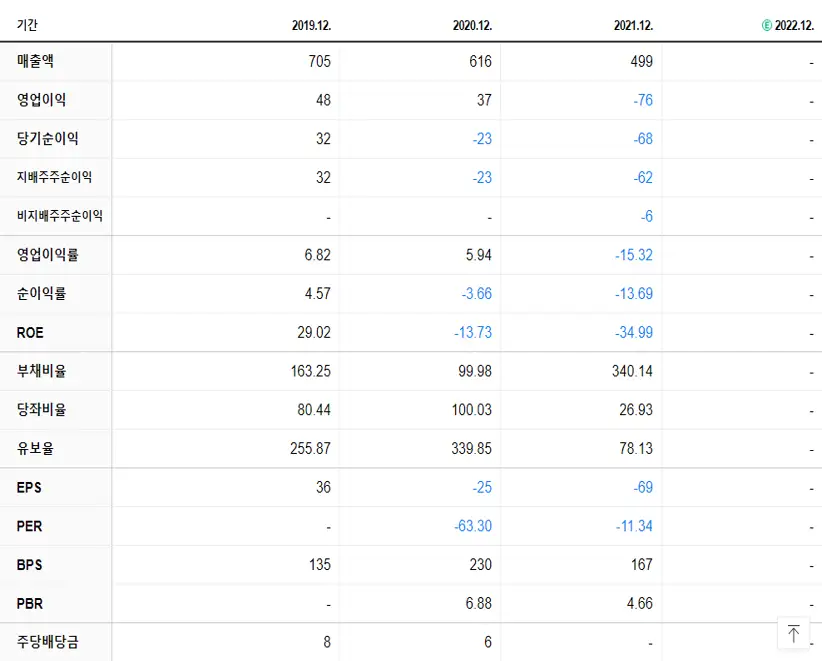822x661 pixels.
Task: Select debt ratio value 163.25
Action: (x=311, y=371)
